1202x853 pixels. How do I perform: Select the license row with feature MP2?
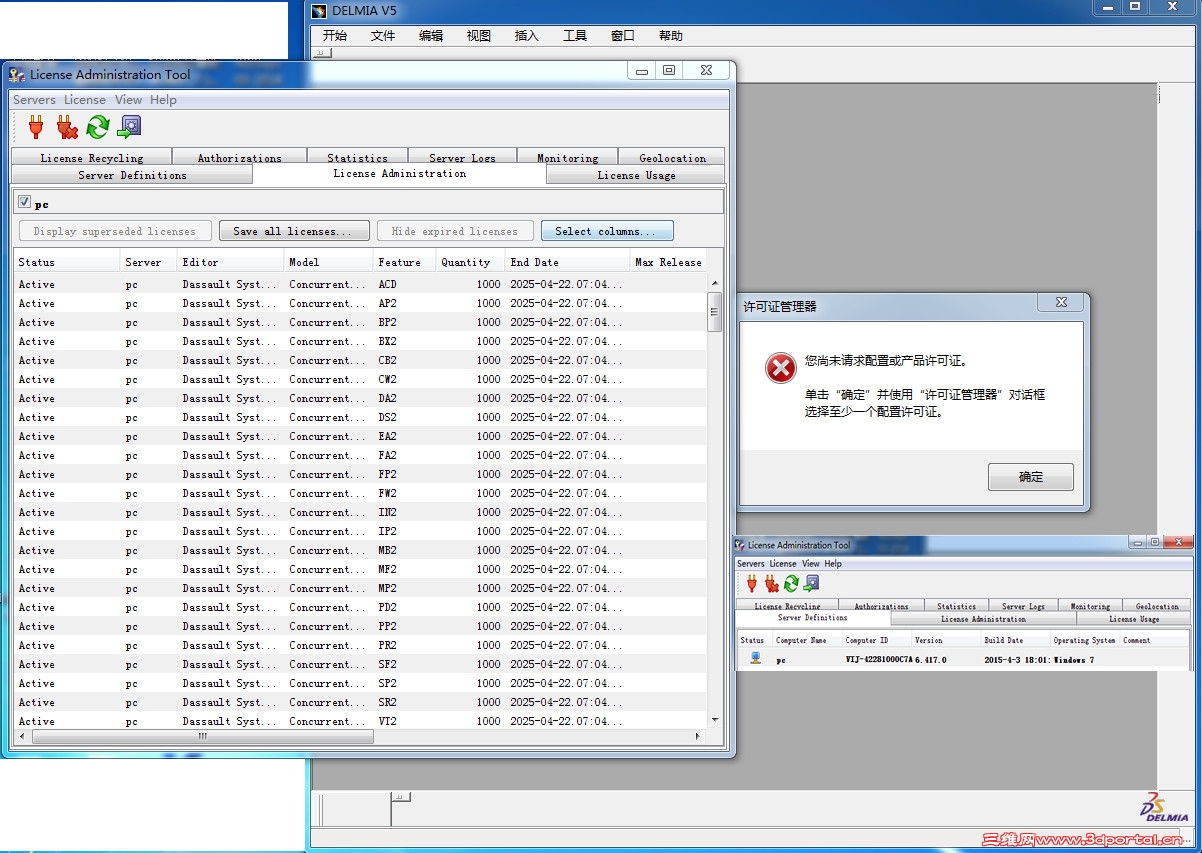pos(360,588)
